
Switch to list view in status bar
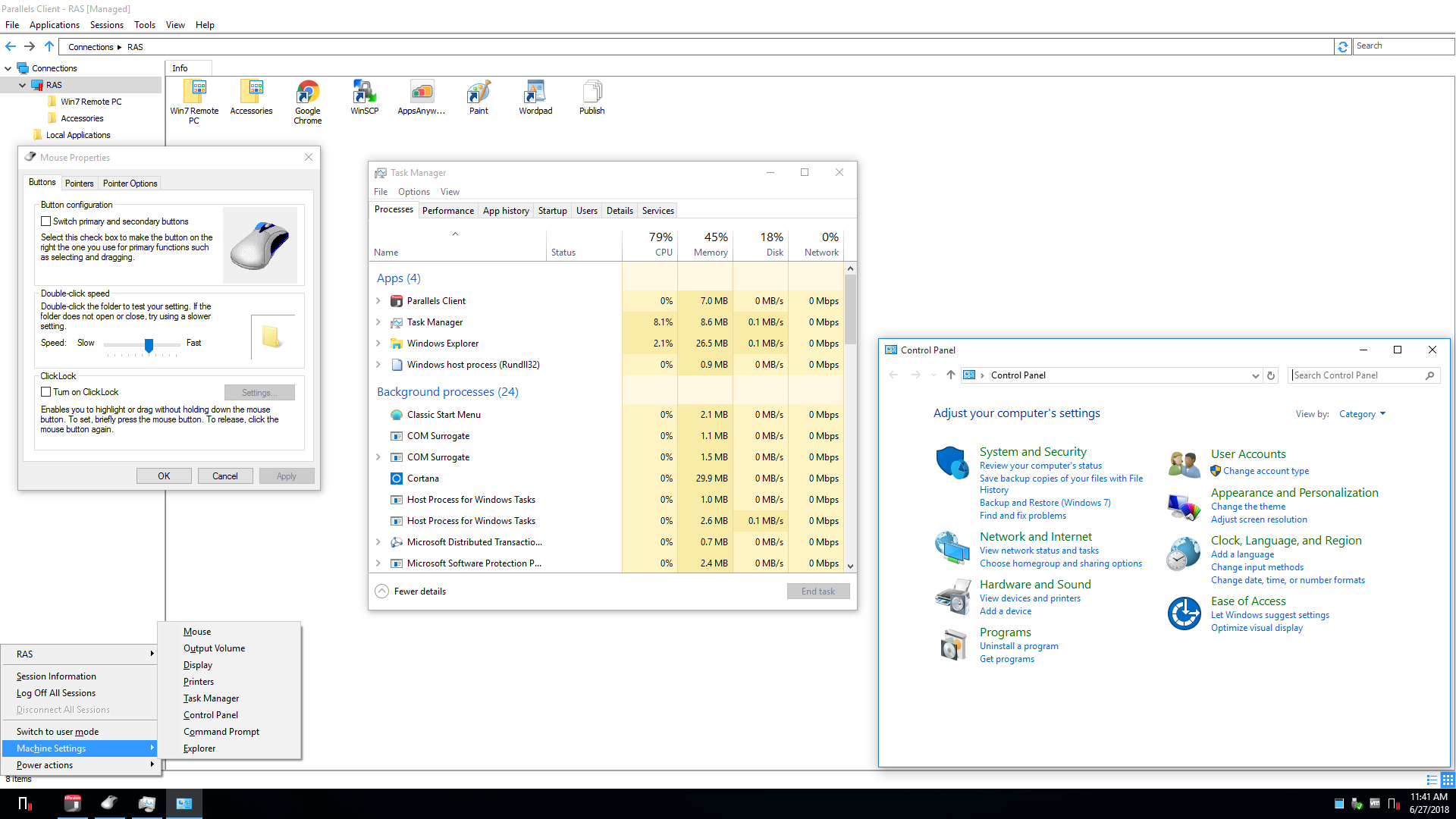[1432, 780]
